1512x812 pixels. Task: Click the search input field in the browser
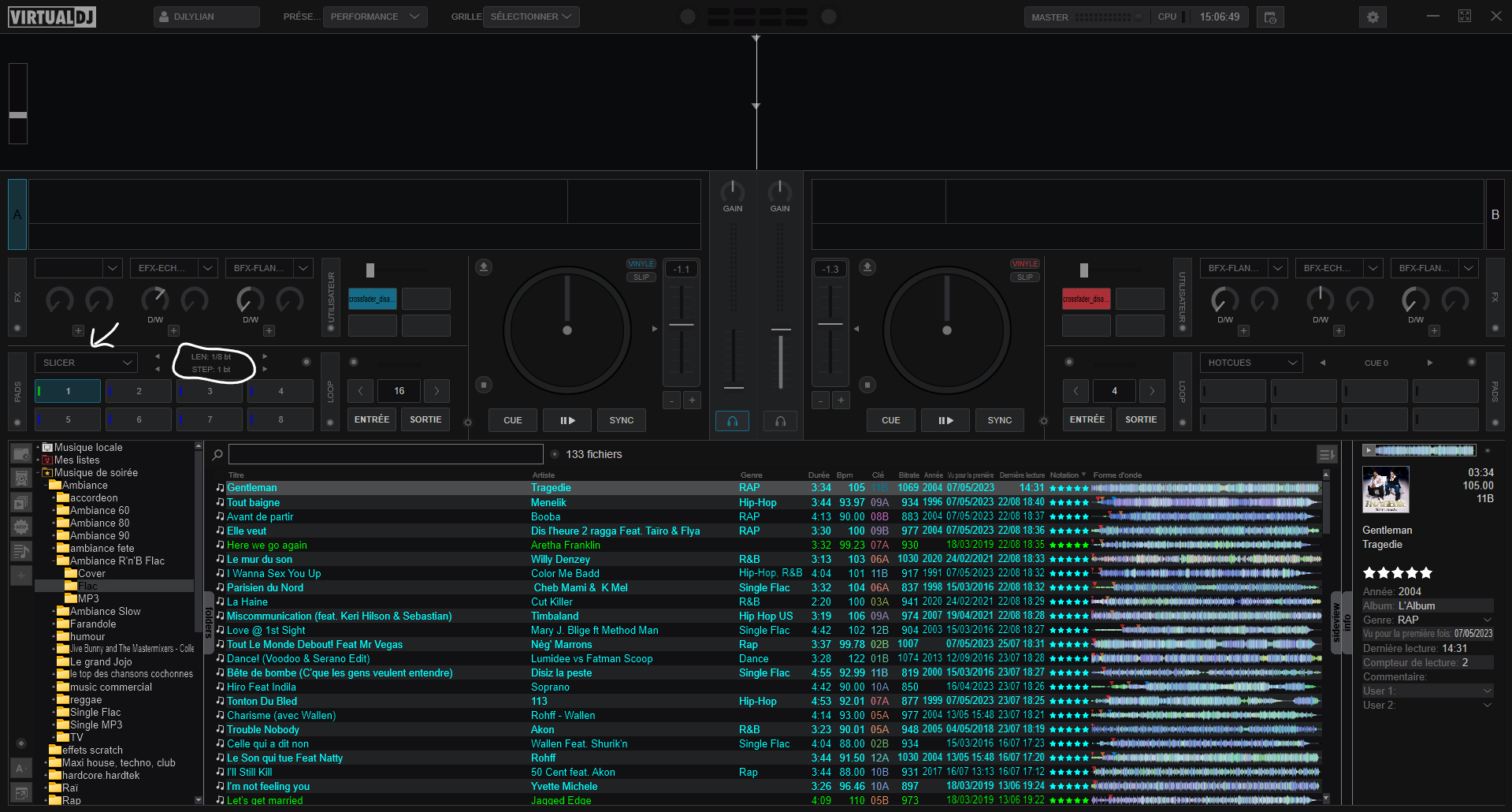pyautogui.click(x=386, y=454)
